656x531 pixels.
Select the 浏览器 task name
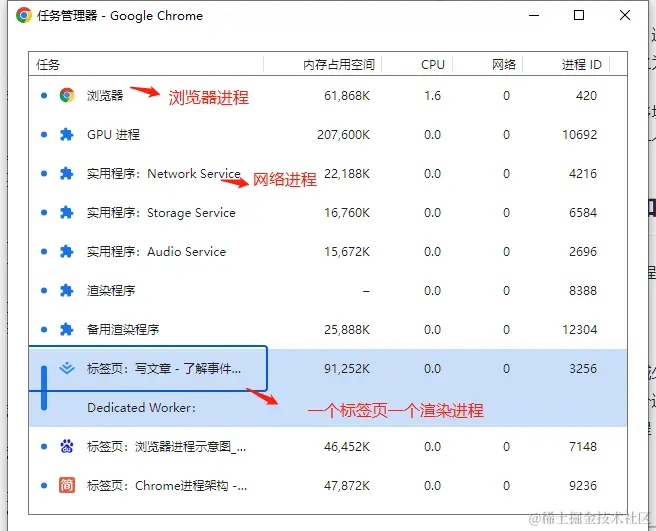tap(105, 96)
